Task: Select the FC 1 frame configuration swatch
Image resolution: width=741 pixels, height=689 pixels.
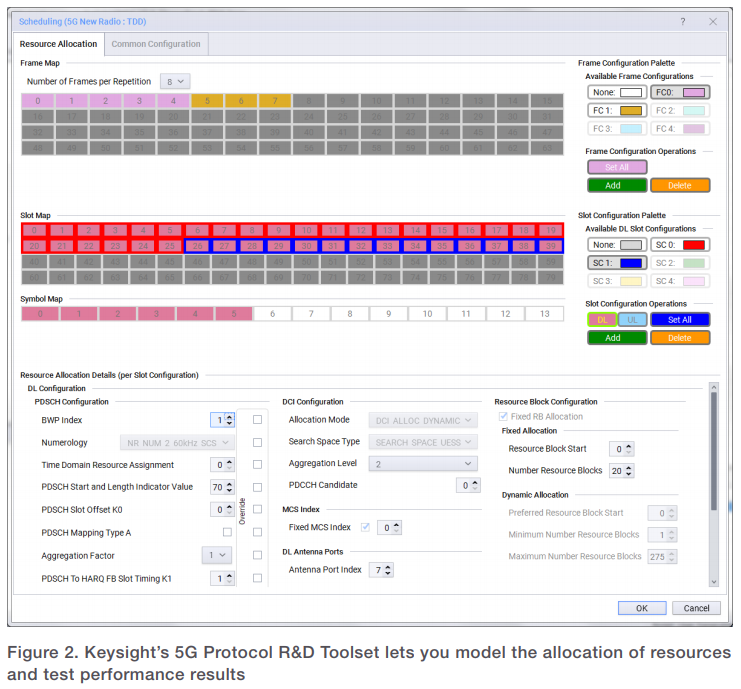Action: pyautogui.click(x=615, y=110)
